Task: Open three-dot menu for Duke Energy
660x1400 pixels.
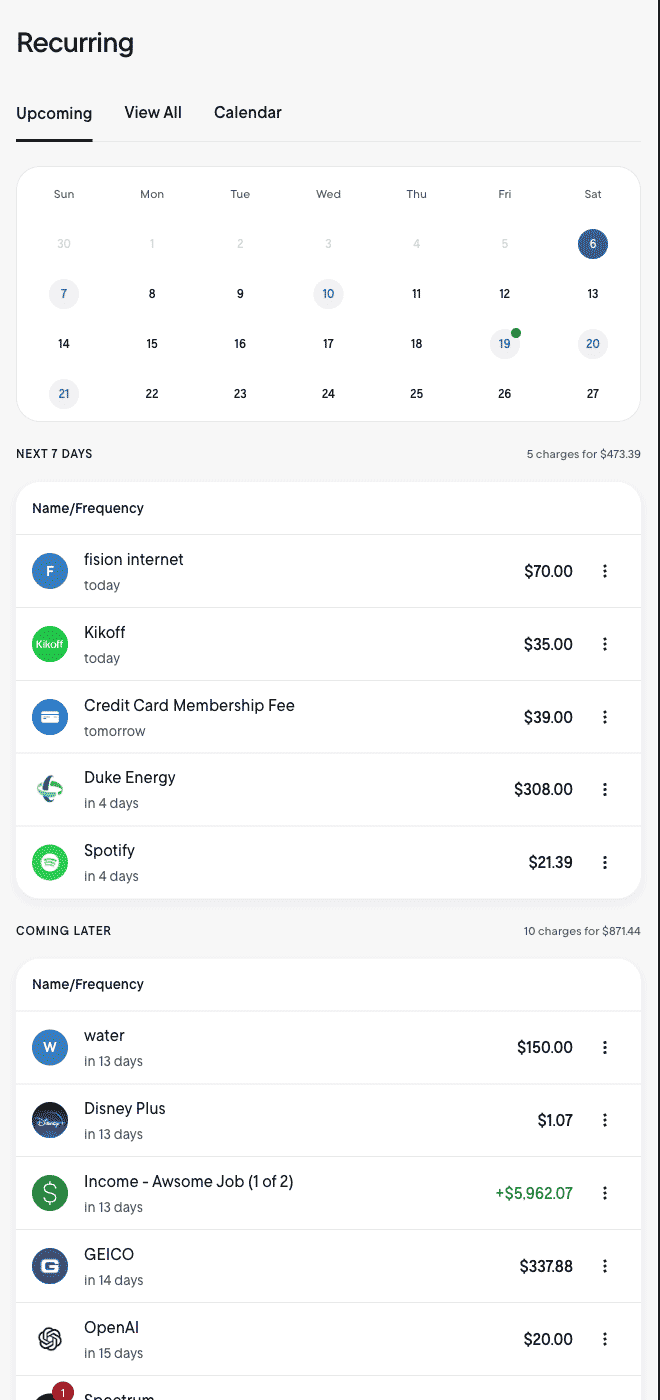Action: (605, 789)
